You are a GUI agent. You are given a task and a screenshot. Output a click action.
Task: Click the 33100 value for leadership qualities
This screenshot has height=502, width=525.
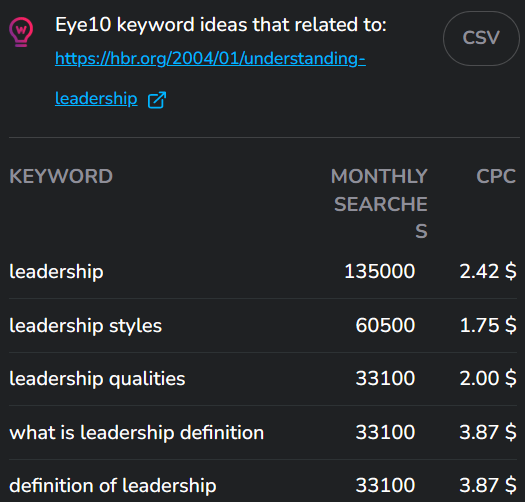coord(385,378)
